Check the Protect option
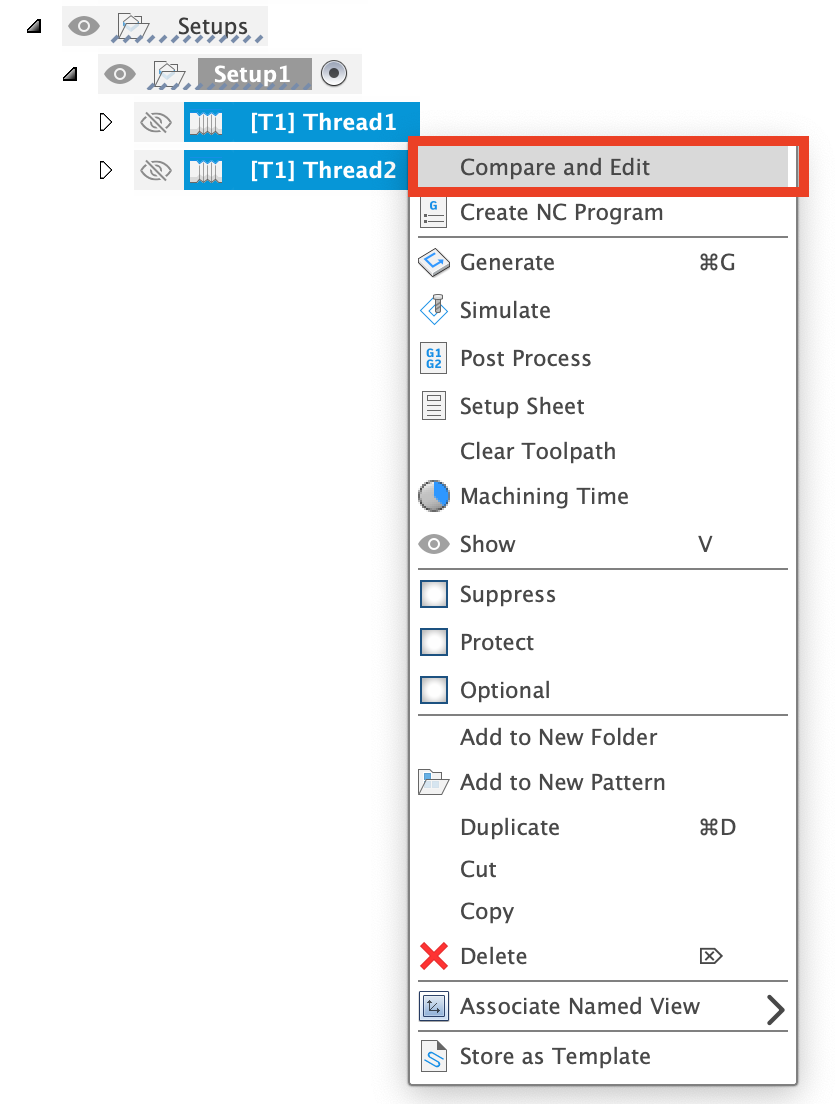The width and height of the screenshot is (840, 1104). (x=433, y=642)
